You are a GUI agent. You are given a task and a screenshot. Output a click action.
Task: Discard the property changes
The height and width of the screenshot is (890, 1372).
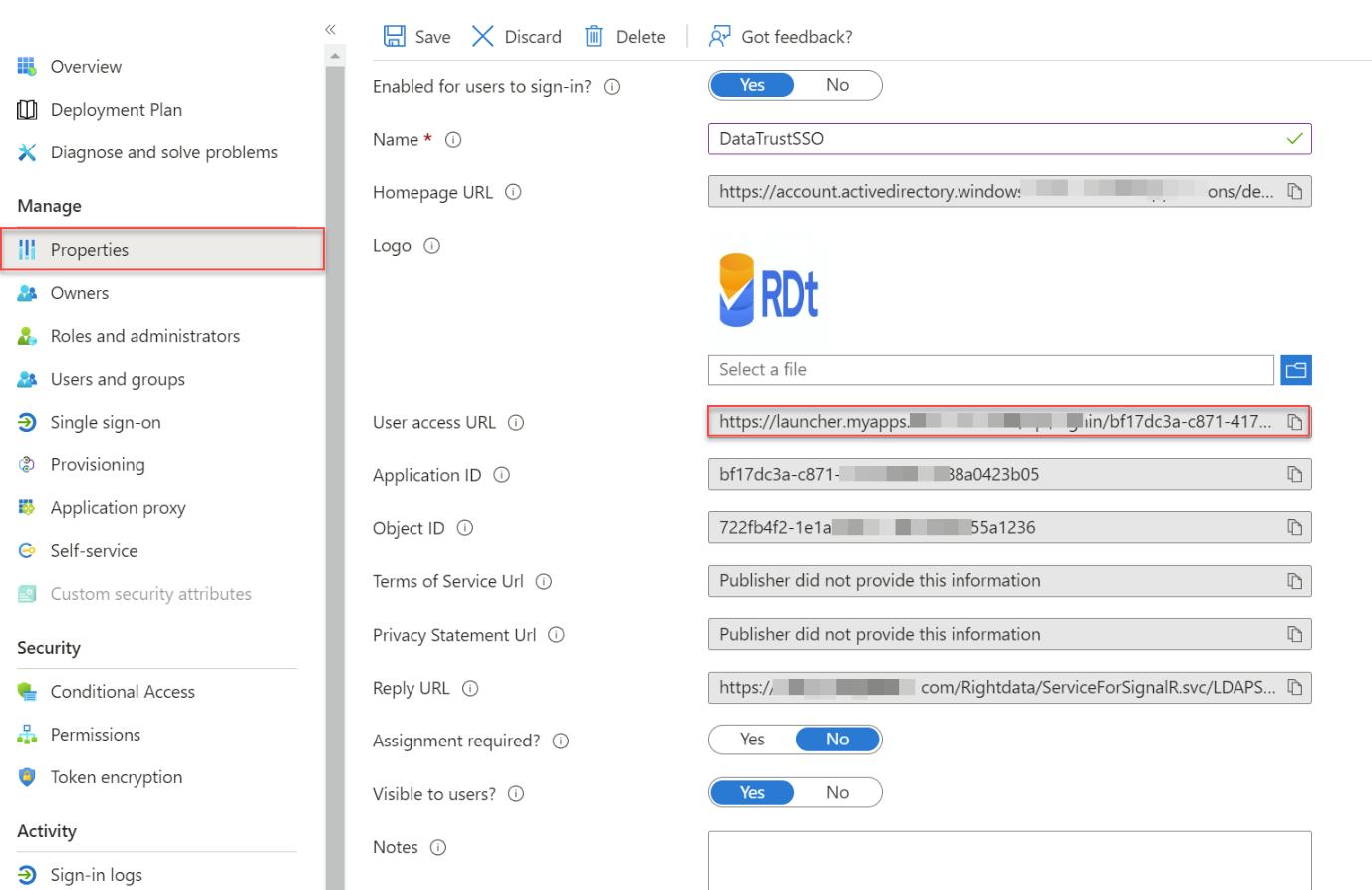(x=516, y=37)
